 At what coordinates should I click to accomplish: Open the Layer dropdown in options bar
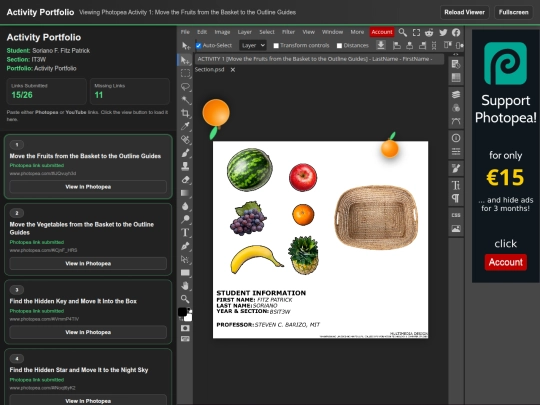[253, 45]
